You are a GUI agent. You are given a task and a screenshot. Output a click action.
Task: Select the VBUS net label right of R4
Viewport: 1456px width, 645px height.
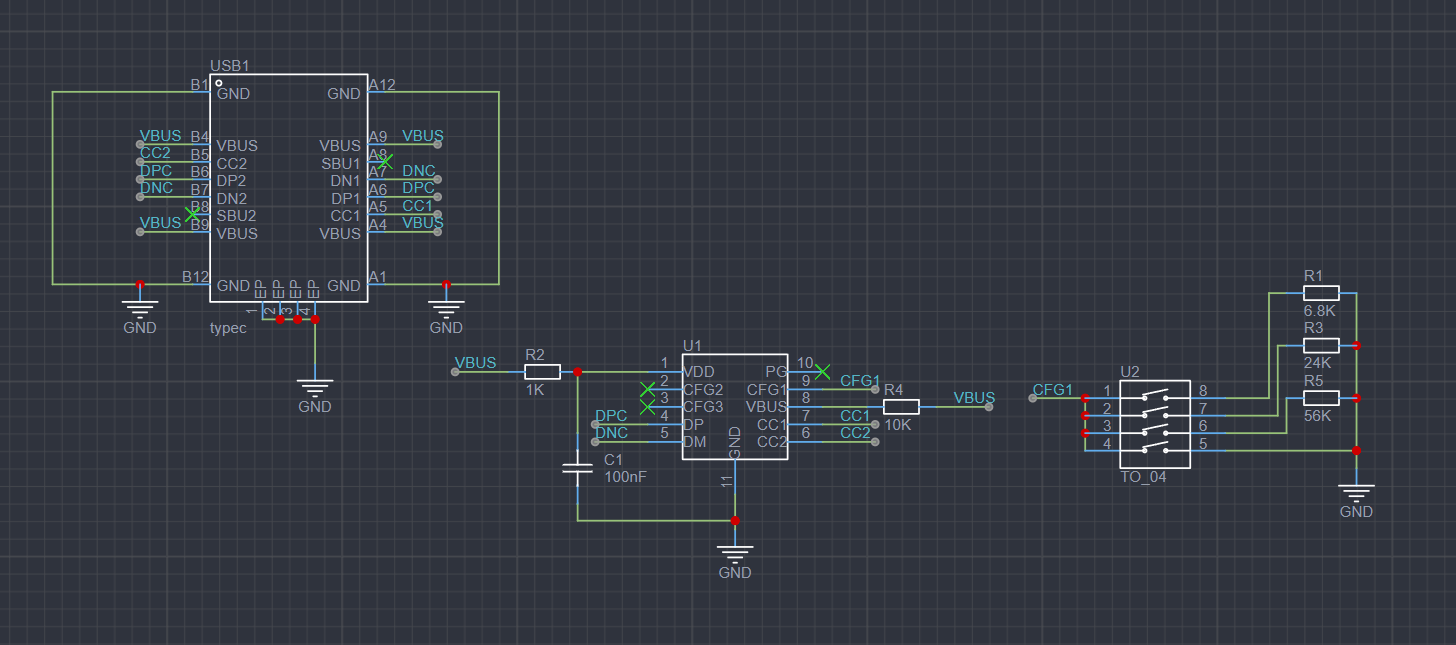pyautogui.click(x=974, y=397)
